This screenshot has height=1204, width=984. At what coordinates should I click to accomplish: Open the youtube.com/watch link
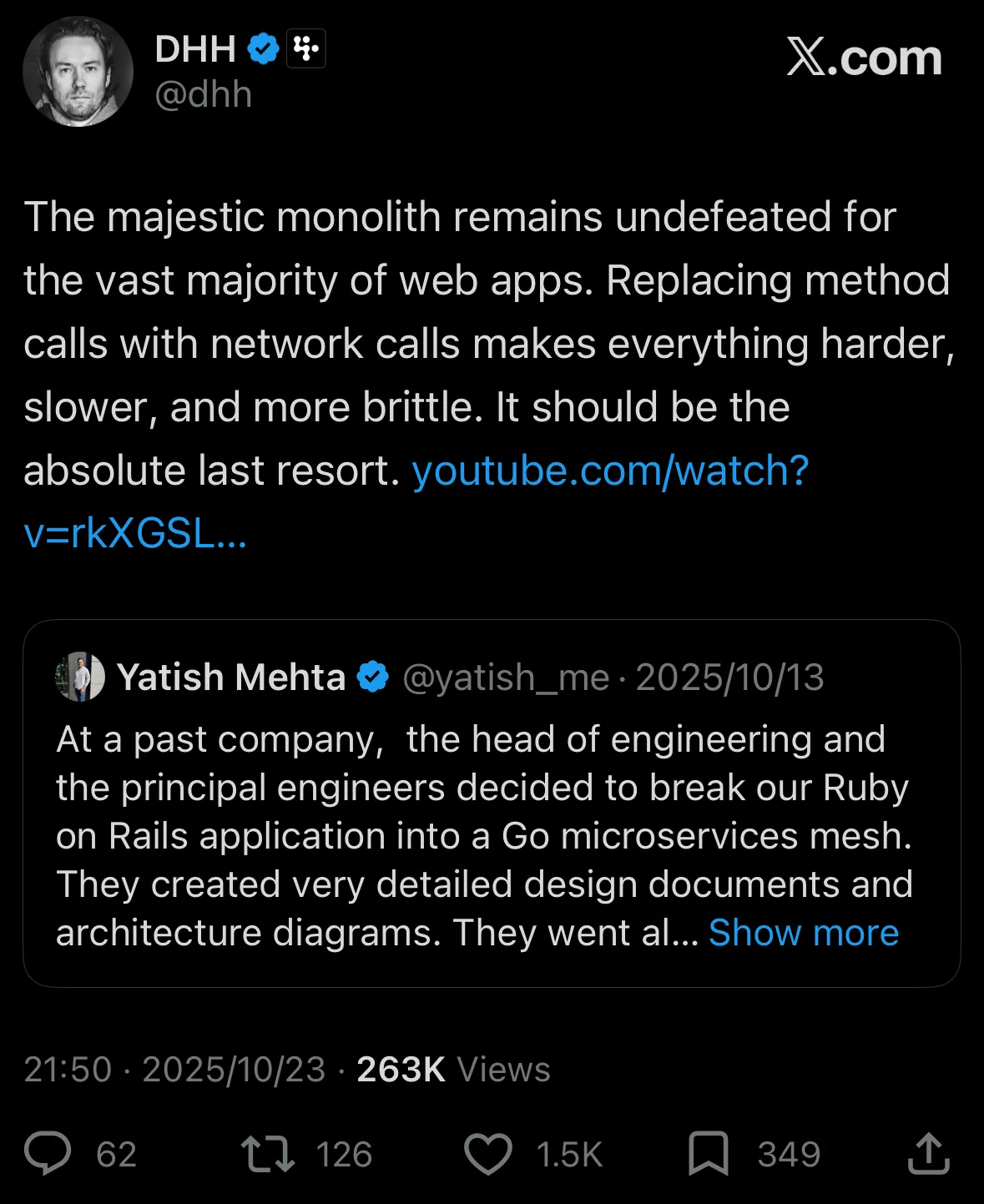pyautogui.click(x=610, y=471)
